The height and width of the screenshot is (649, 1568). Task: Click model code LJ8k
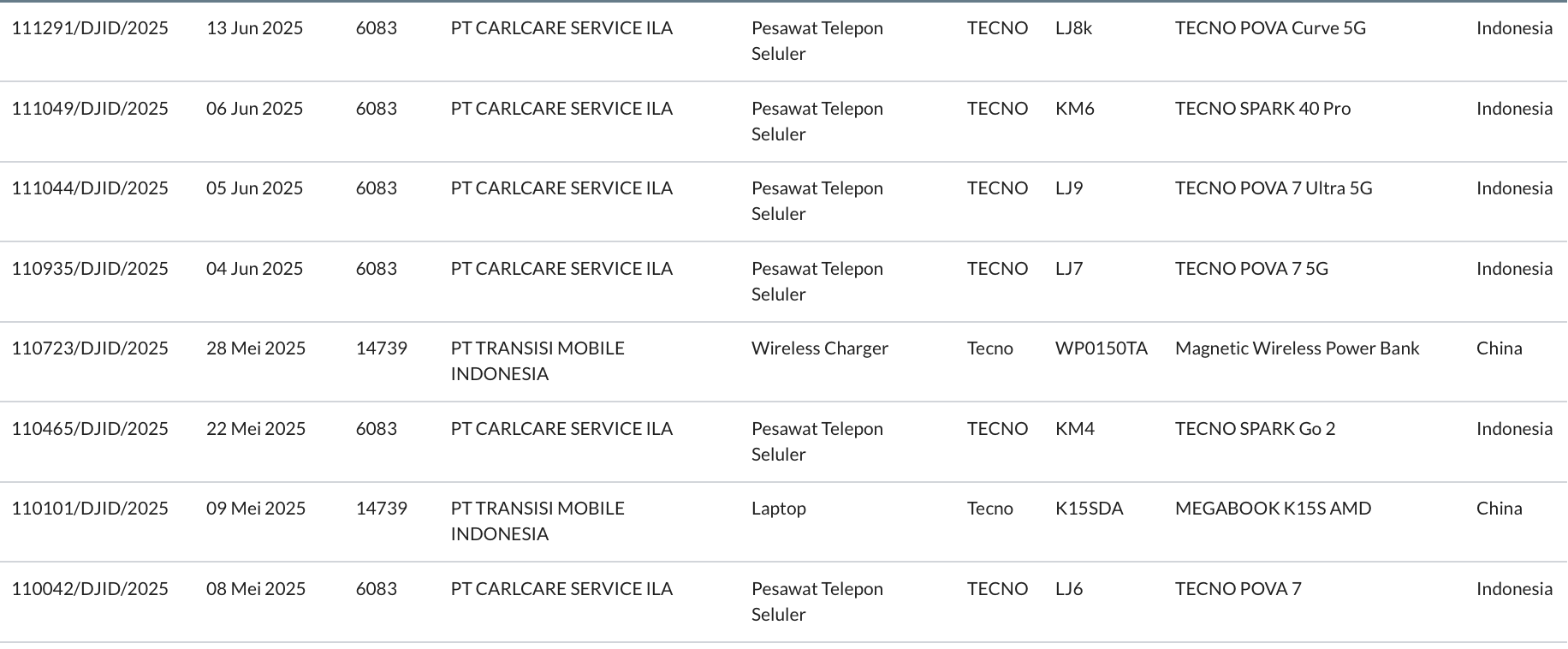point(1073,28)
